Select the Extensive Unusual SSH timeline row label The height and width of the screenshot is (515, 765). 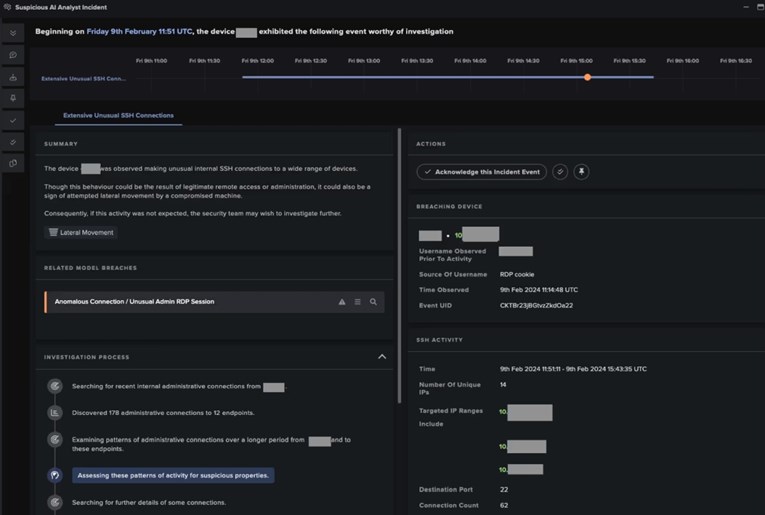point(83,78)
